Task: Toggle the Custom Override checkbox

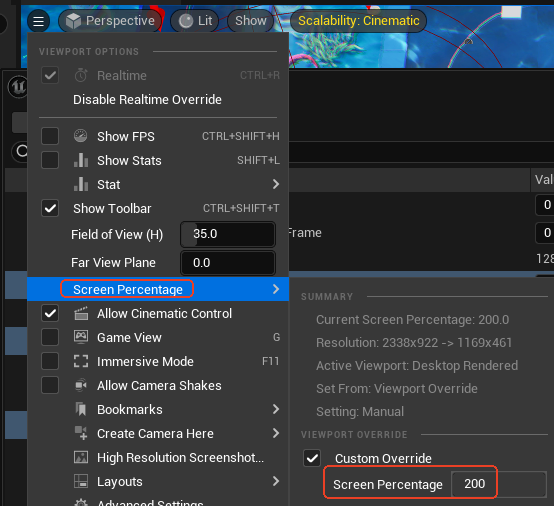Action: click(312, 458)
